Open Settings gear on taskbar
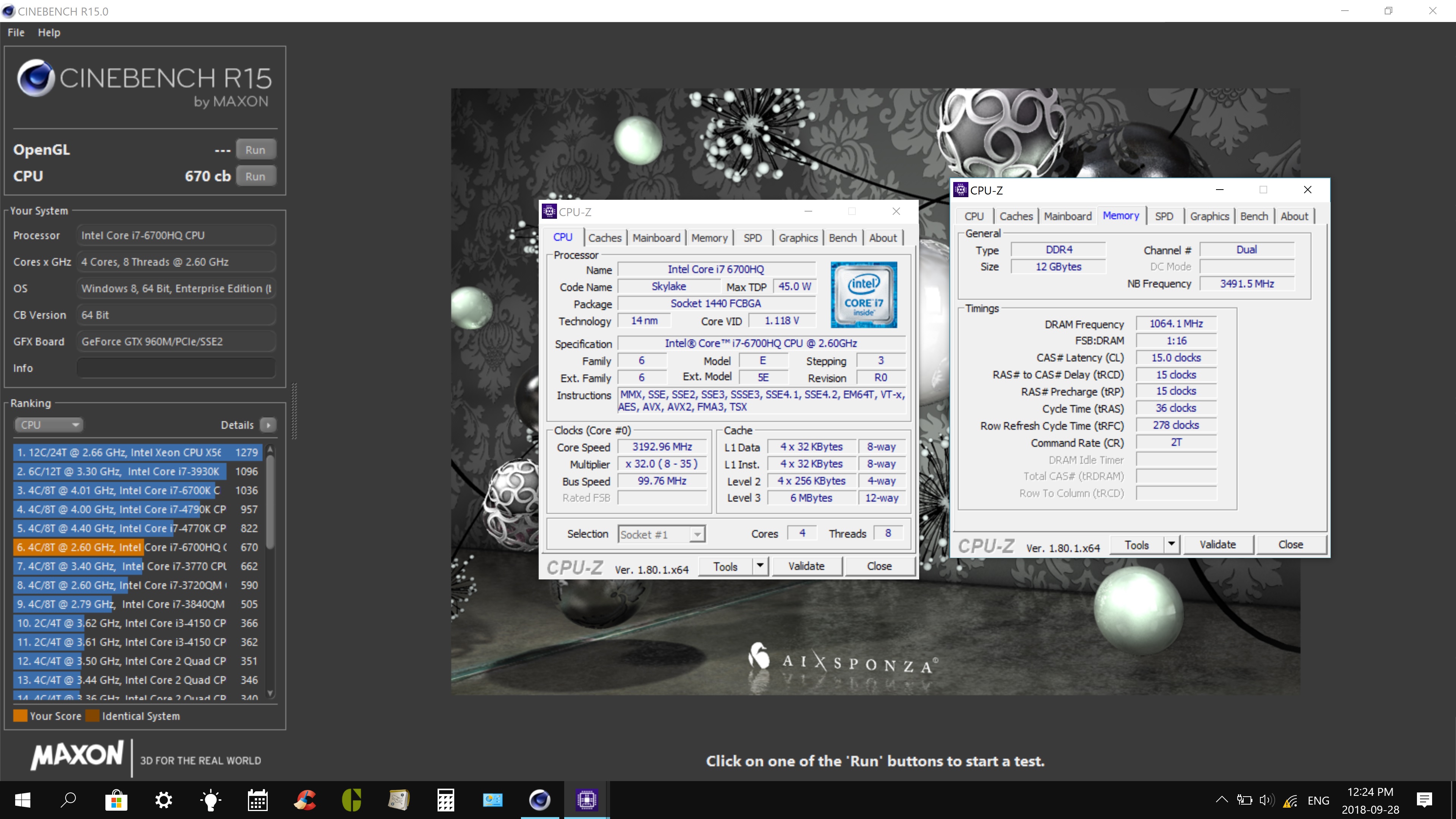Image resolution: width=1456 pixels, height=819 pixels. (163, 800)
